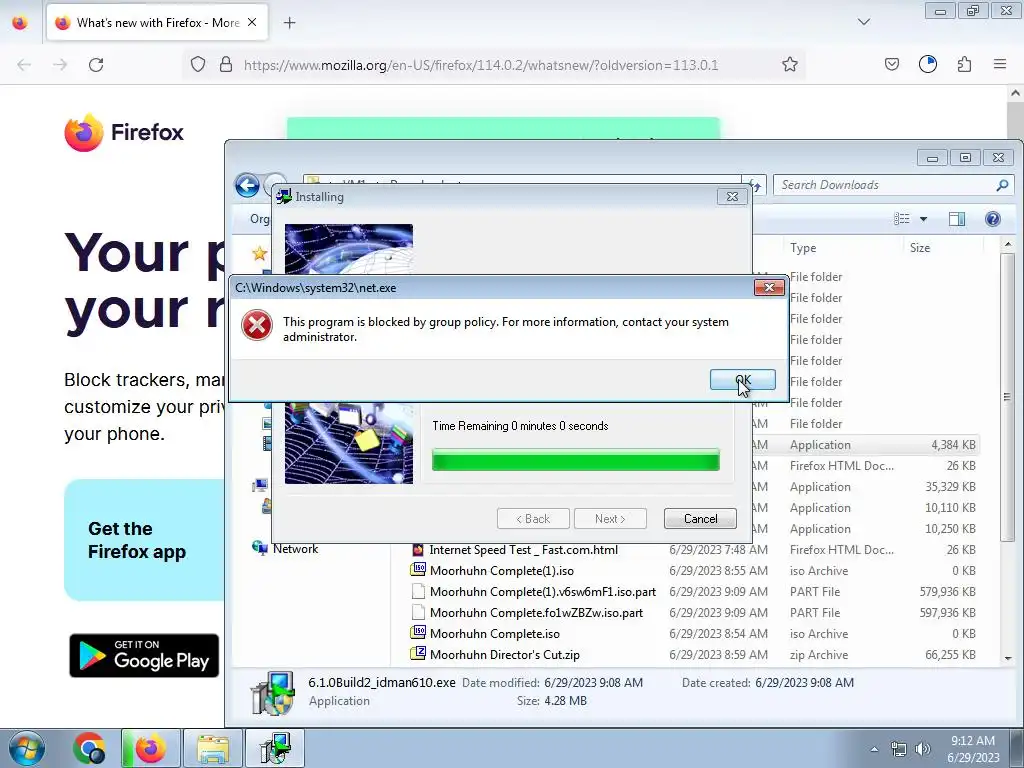Screen dimensions: 1024x768
Task: Click the Explorer scrollbar up arrow
Action: pyautogui.click(x=1008, y=245)
